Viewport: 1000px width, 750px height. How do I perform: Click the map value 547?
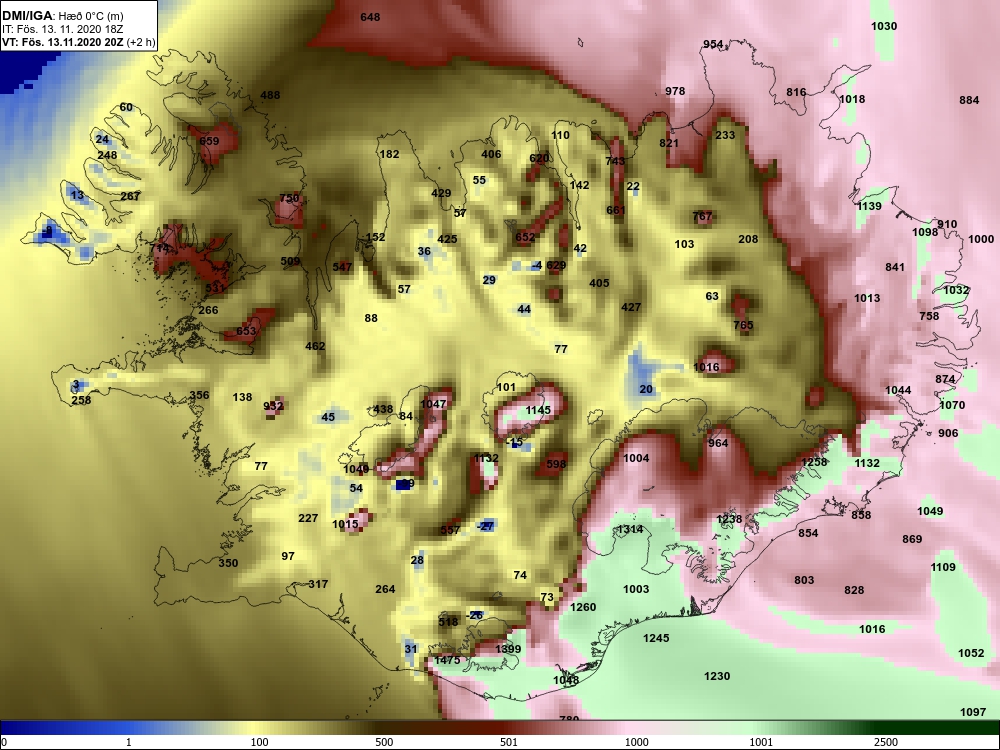click(342, 267)
